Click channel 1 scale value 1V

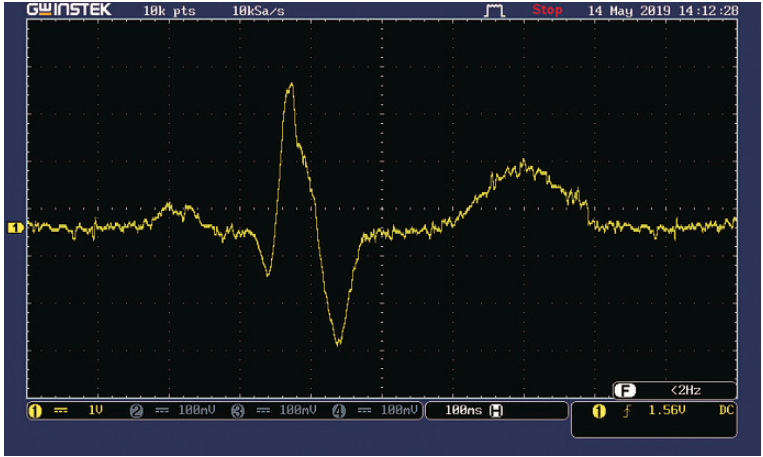click(x=95, y=410)
